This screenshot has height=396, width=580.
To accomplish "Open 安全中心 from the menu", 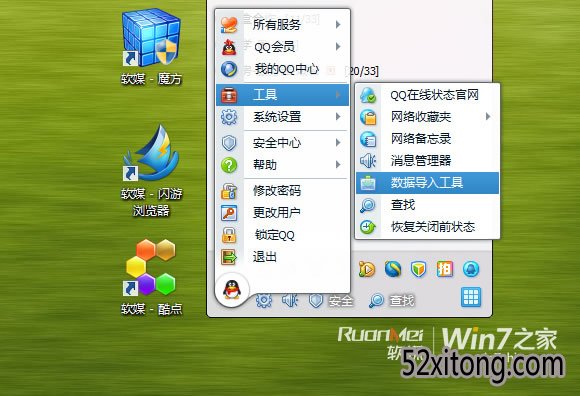I will point(282,143).
